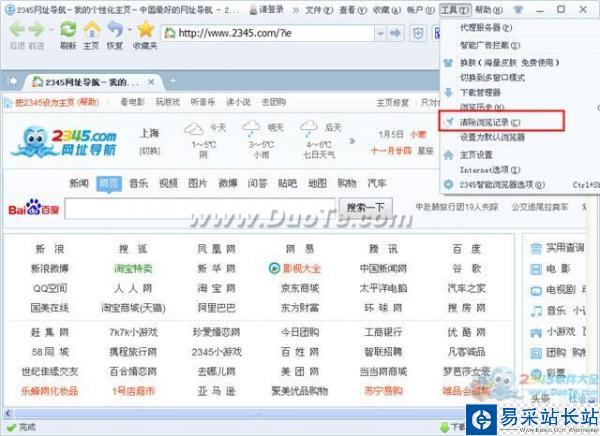Open the 优酷网 link
The height and width of the screenshot is (436, 600).
click(x=466, y=332)
